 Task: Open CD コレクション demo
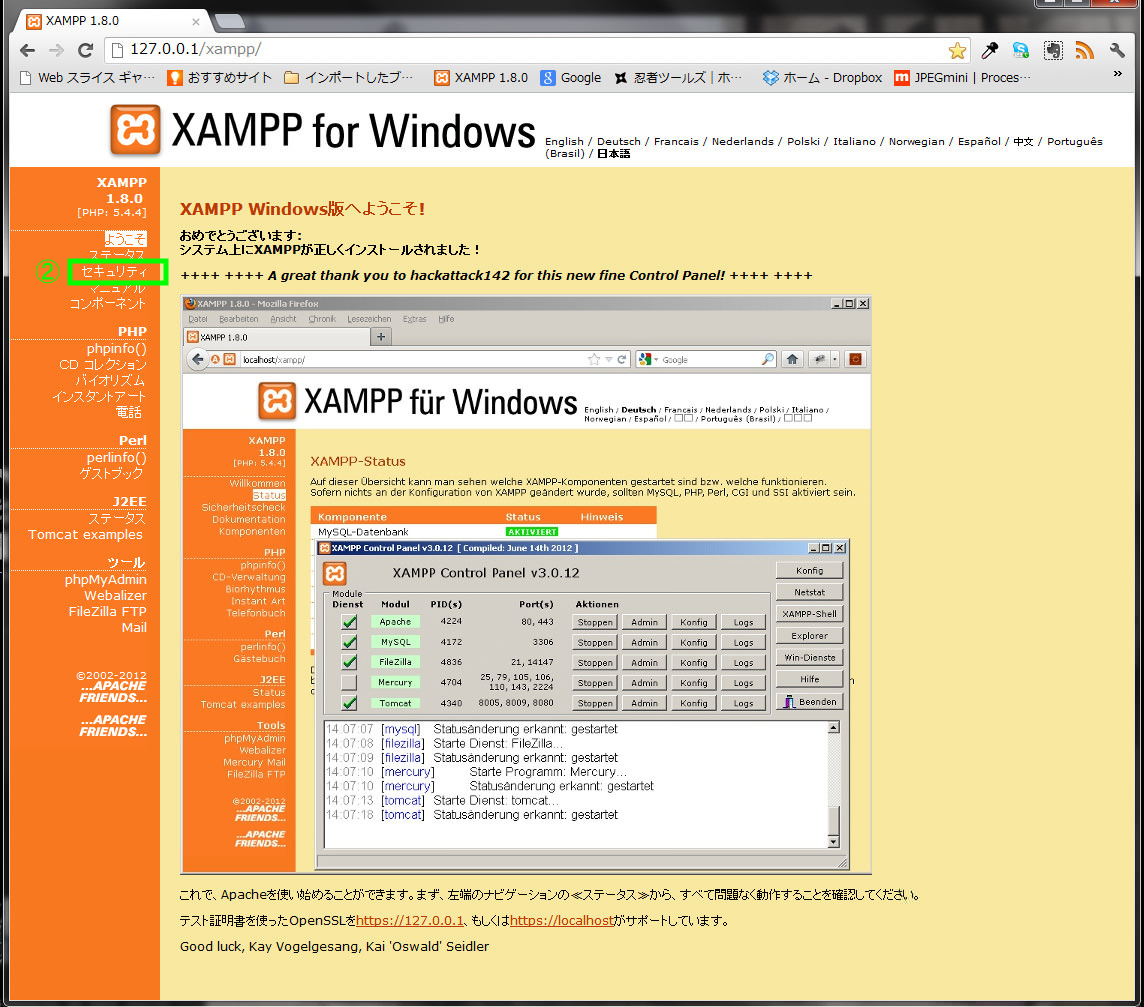coord(103,365)
